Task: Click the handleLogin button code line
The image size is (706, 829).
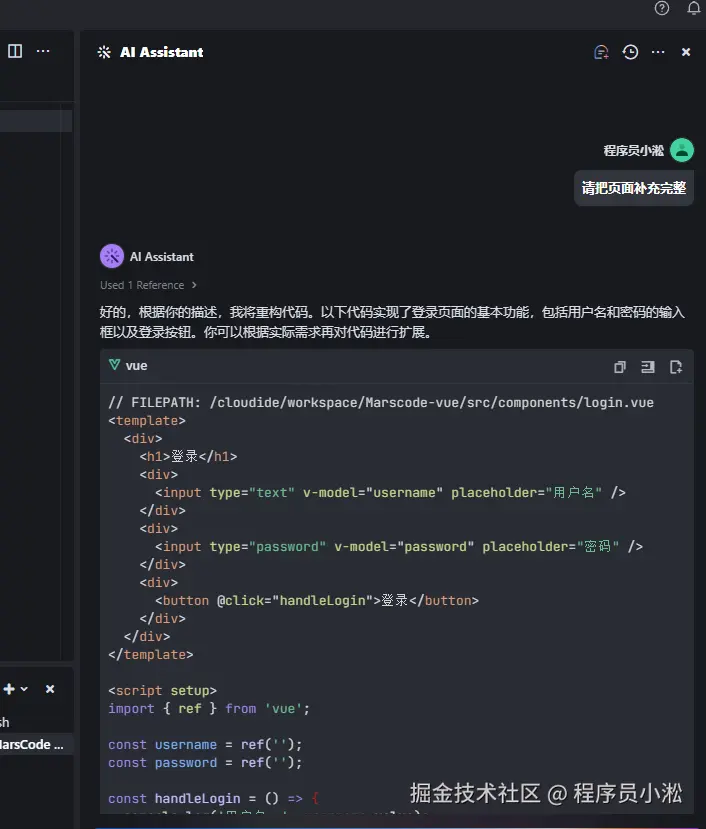Action: tap(317, 601)
